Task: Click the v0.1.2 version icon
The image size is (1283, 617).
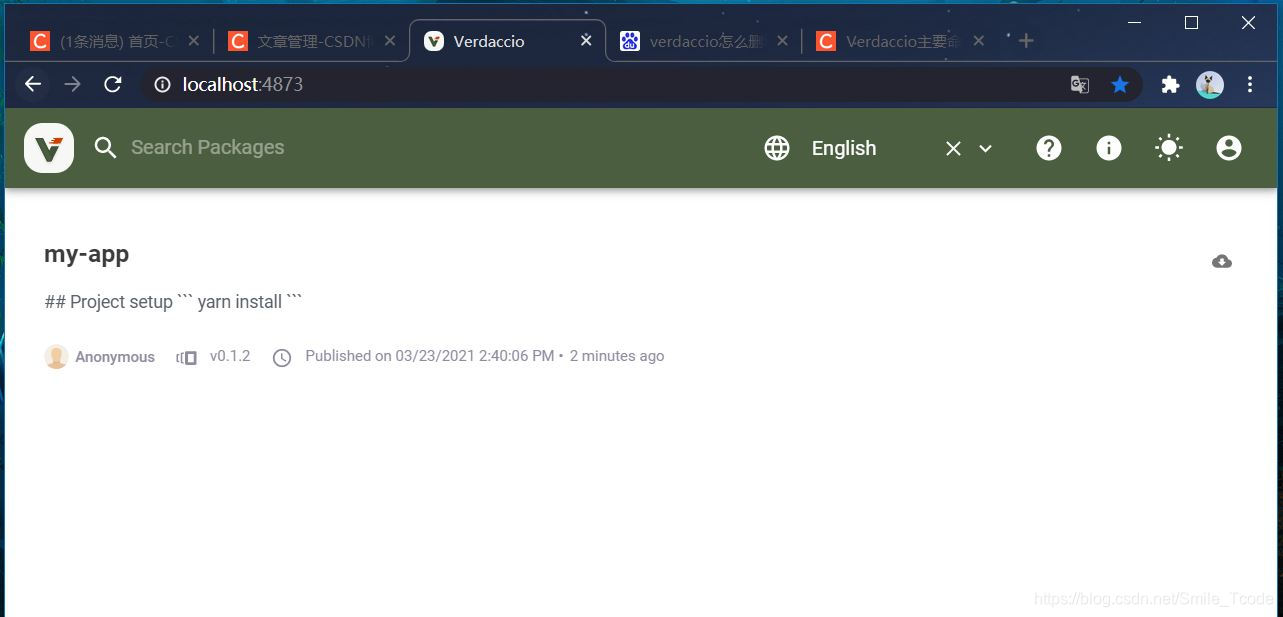Action: tap(186, 357)
